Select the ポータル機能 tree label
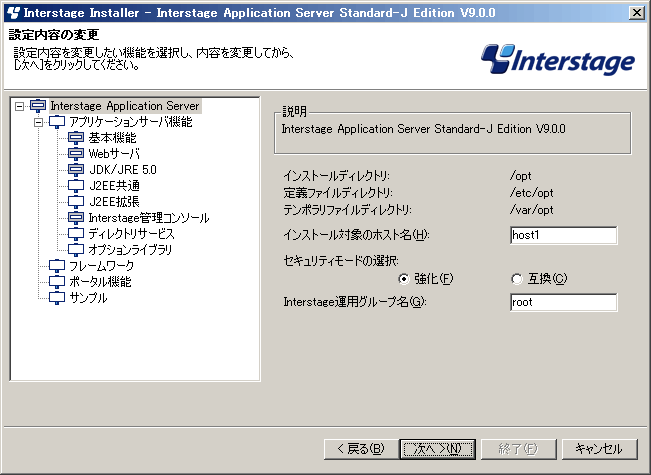Image resolution: width=651 pixels, height=475 pixels. (x=100, y=282)
